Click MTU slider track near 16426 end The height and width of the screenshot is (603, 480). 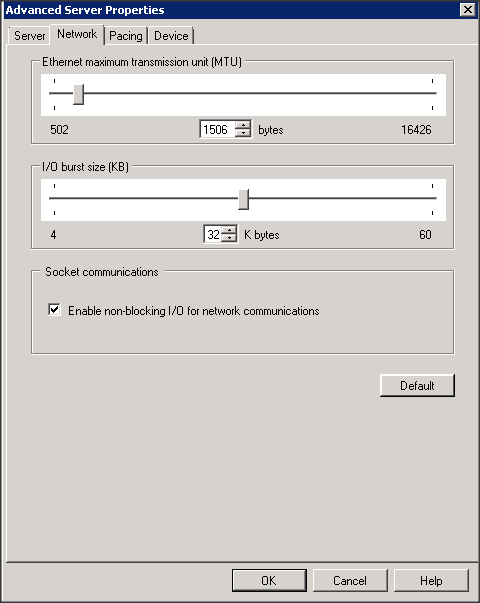(x=423, y=93)
